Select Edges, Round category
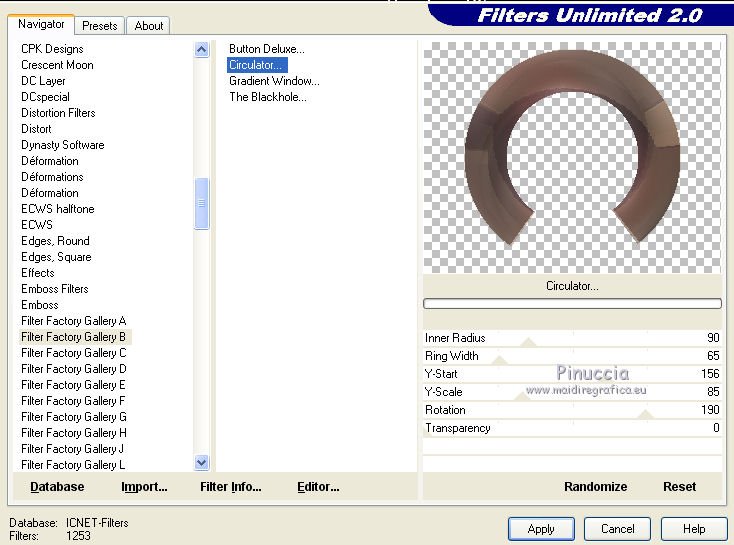The image size is (734, 545). tap(55, 241)
